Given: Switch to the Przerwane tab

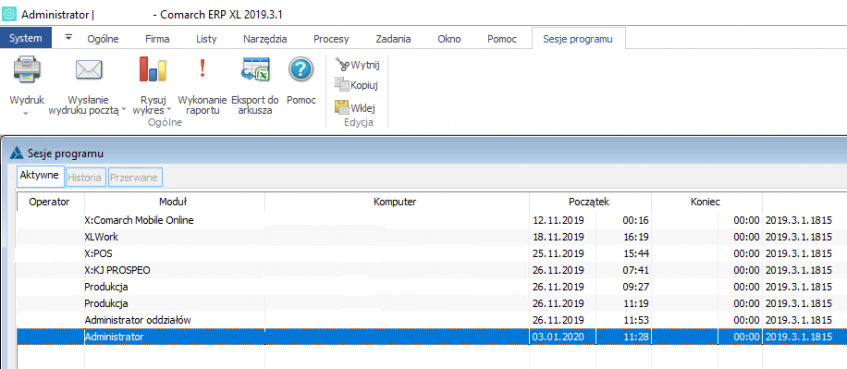Looking at the screenshot, I should [135, 177].
